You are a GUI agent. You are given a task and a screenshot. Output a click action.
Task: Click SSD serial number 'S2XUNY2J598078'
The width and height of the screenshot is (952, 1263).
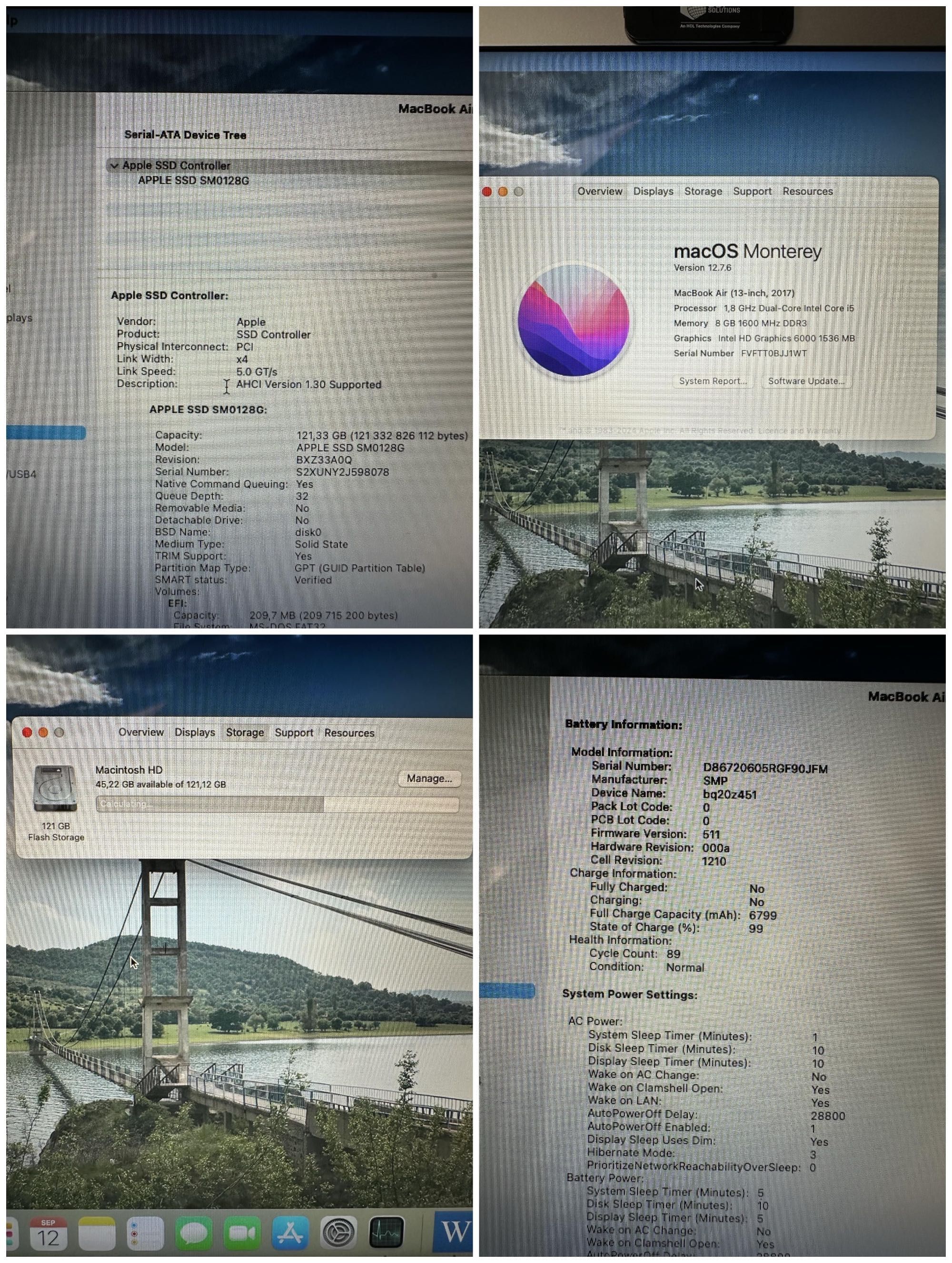coord(343,472)
